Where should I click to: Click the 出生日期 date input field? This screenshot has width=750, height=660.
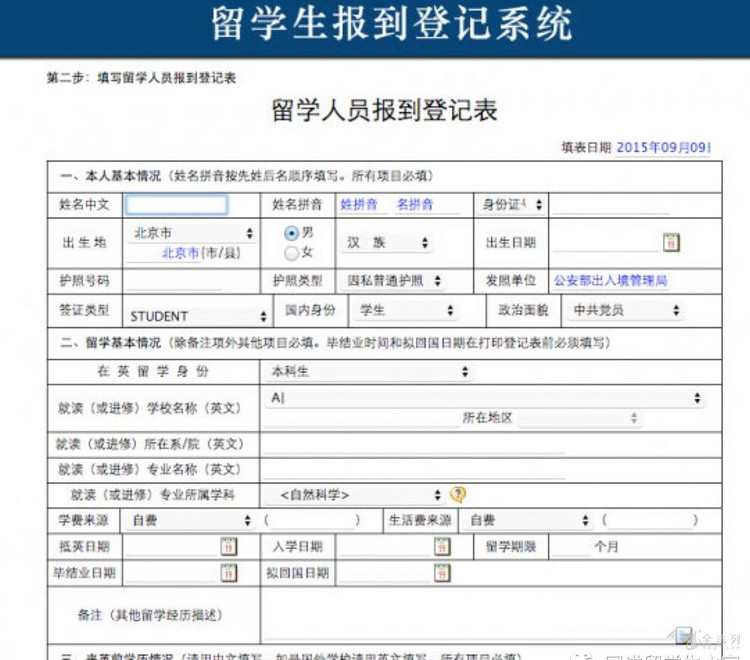tap(606, 243)
